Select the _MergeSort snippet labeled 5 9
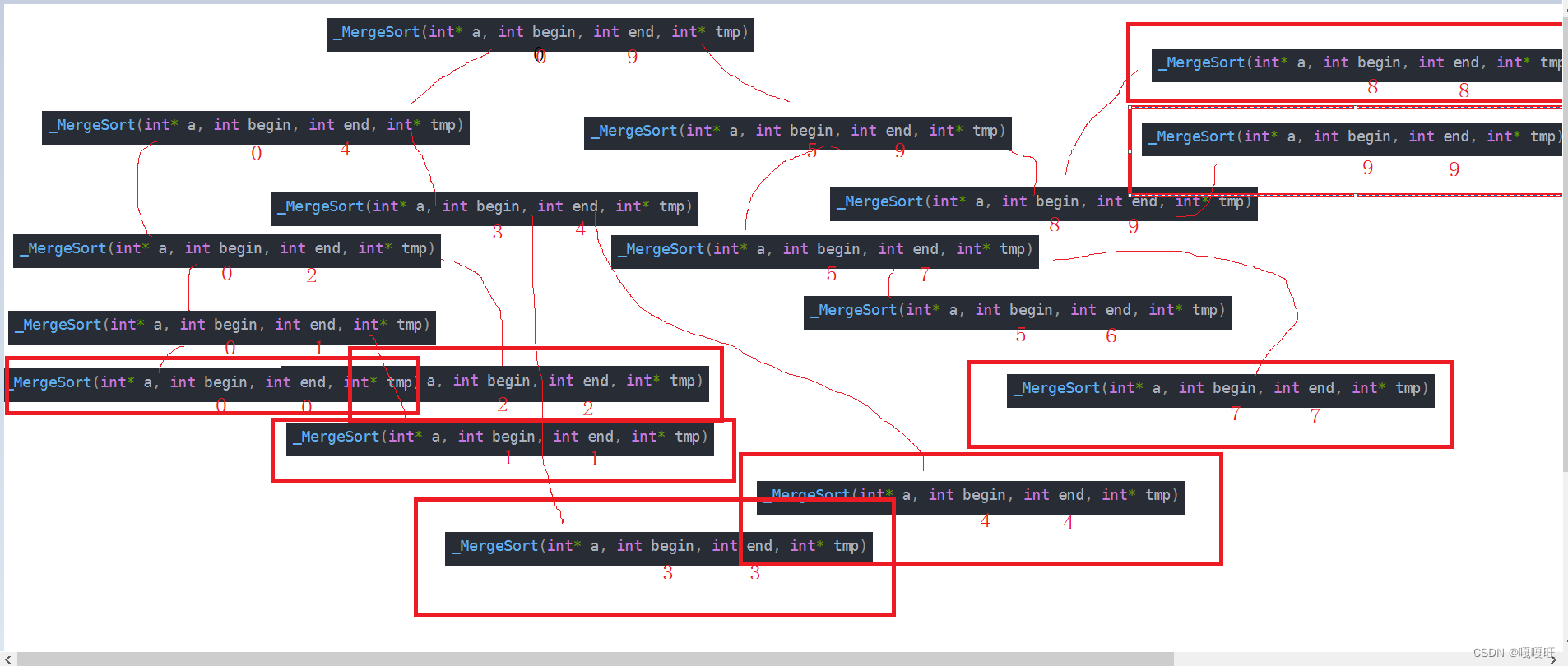 tap(797, 132)
